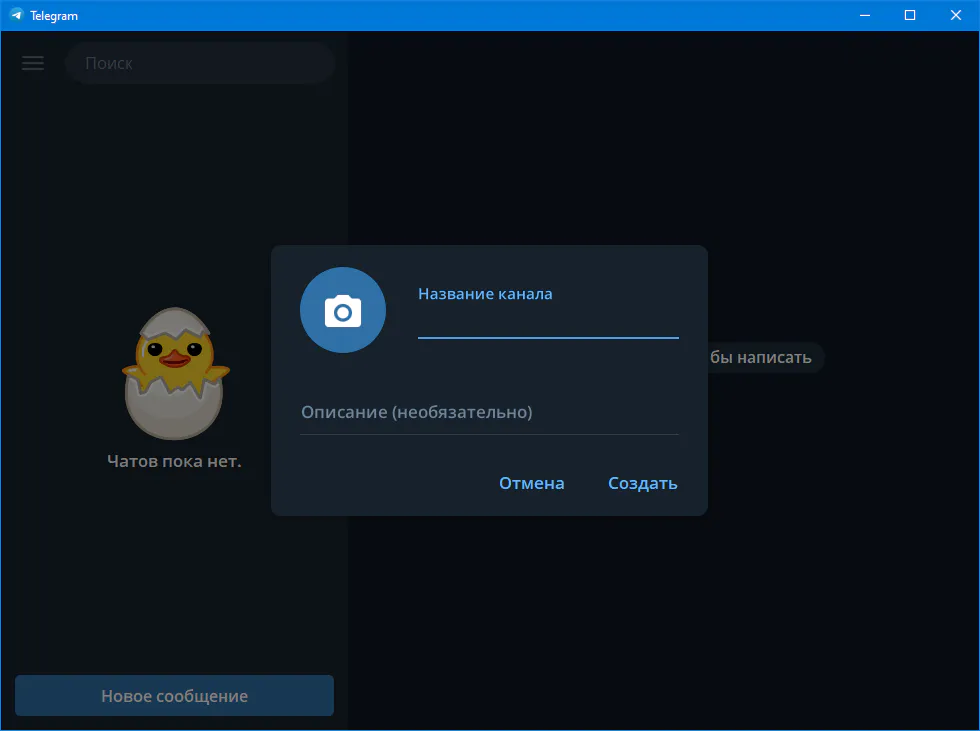This screenshot has height=731, width=980.
Task: Click the "Описание (необязательно)" description field
Action: click(489, 412)
